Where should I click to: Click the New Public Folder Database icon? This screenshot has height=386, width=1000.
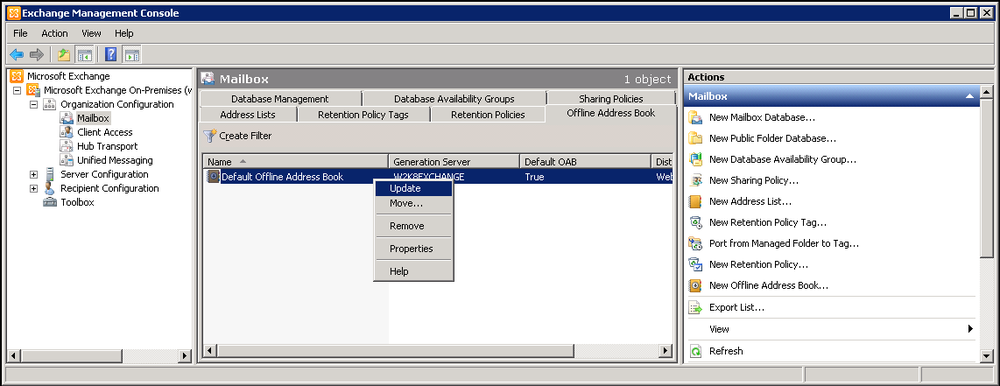(696, 138)
